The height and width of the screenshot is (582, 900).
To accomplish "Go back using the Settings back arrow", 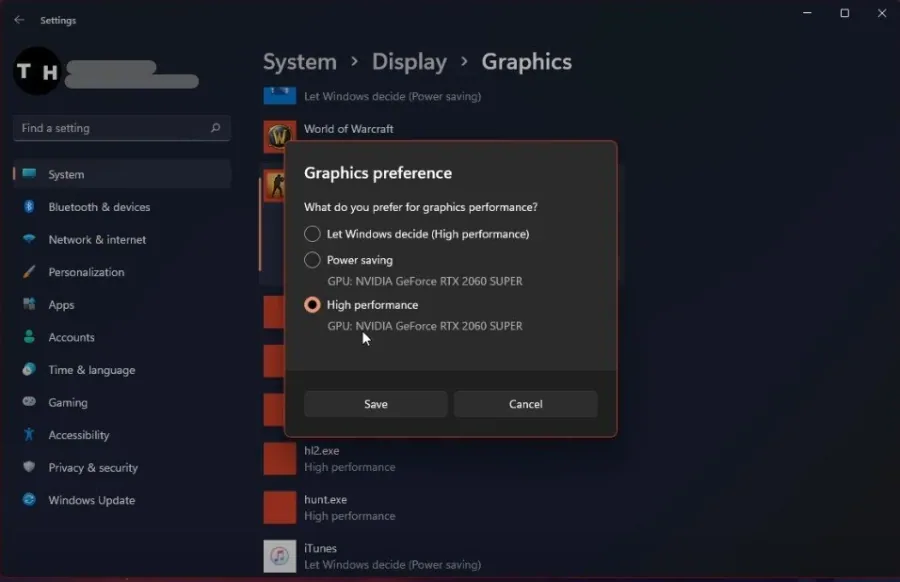I will (19, 20).
